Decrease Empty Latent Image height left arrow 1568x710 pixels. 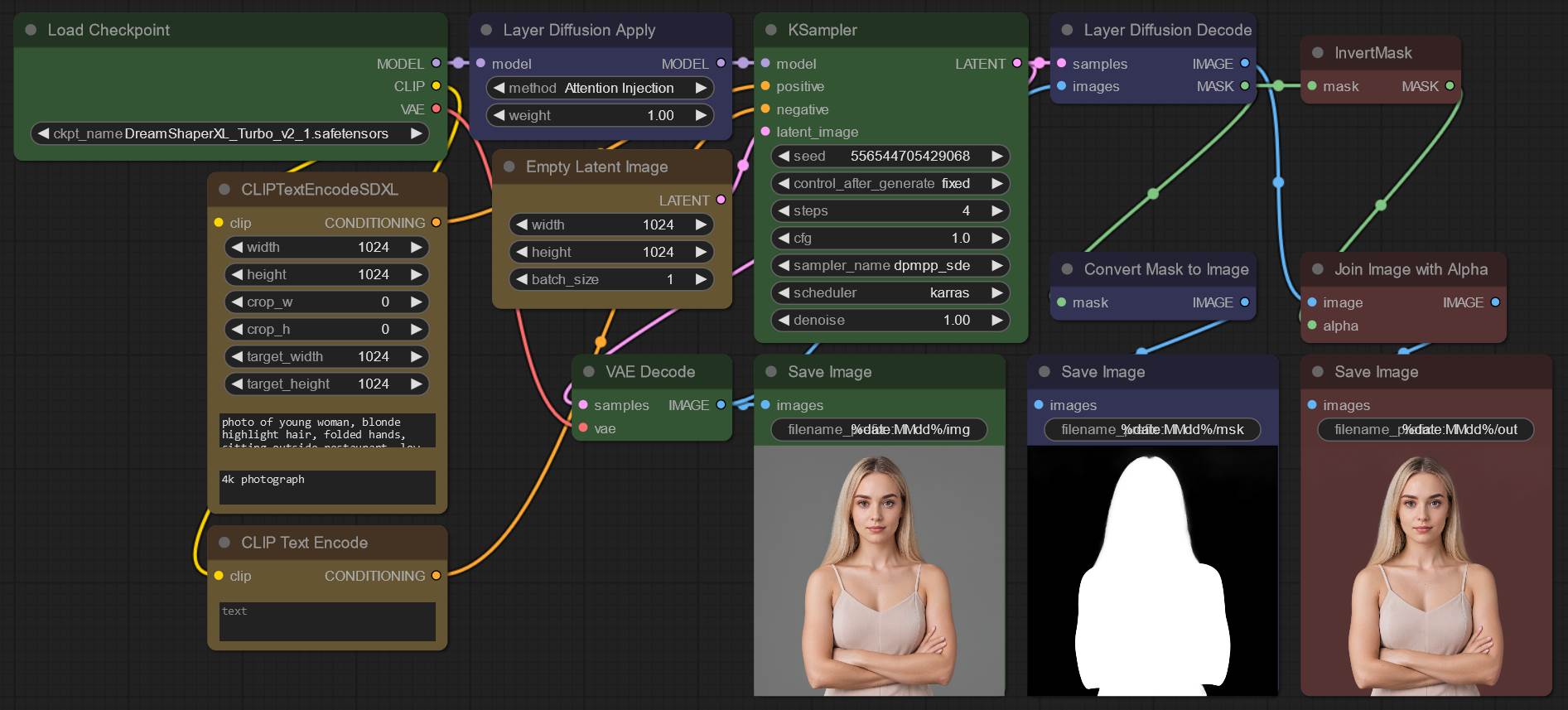(x=522, y=252)
